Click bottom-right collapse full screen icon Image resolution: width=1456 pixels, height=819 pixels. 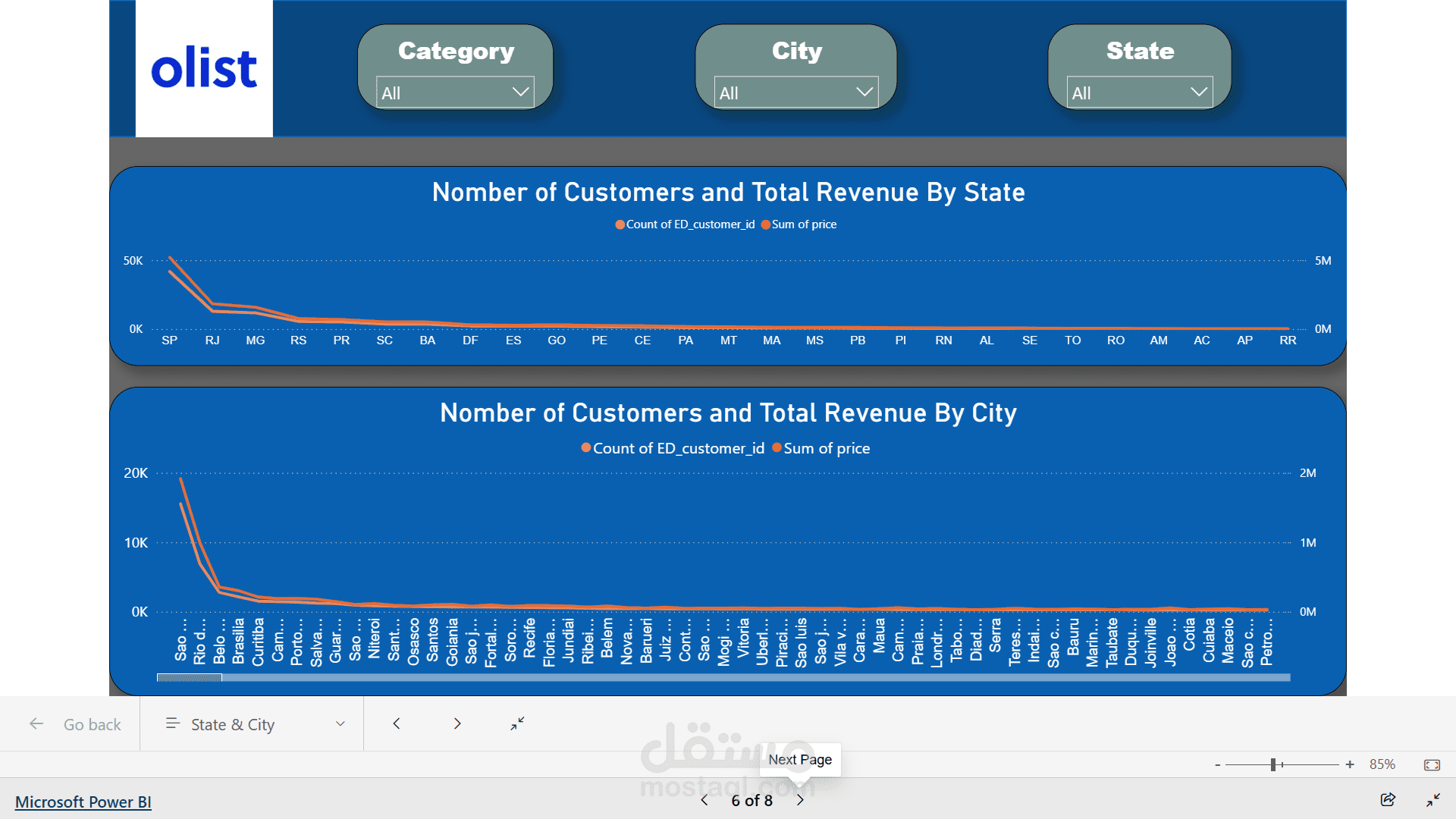click(x=1432, y=799)
